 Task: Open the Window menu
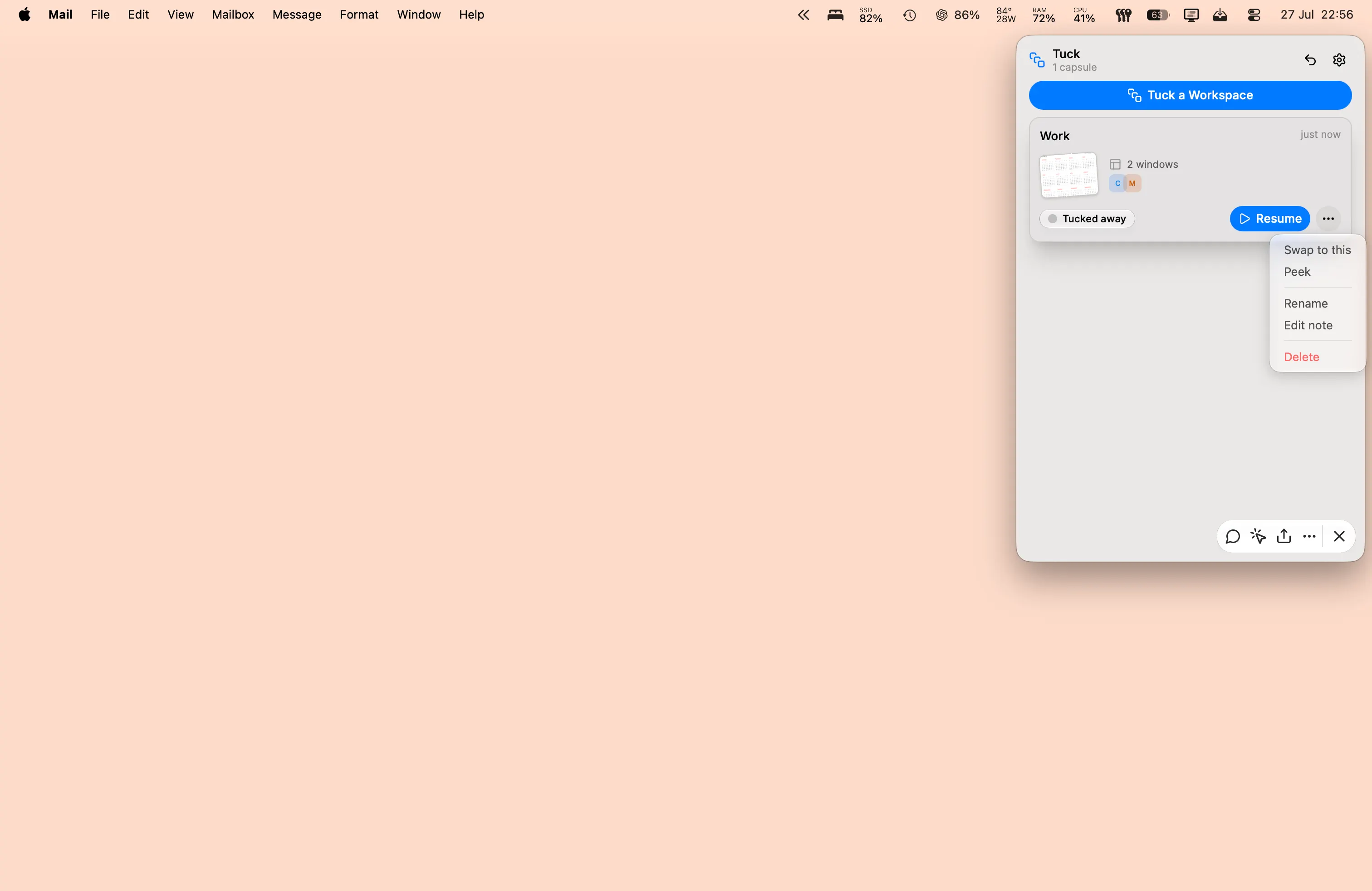(x=418, y=15)
